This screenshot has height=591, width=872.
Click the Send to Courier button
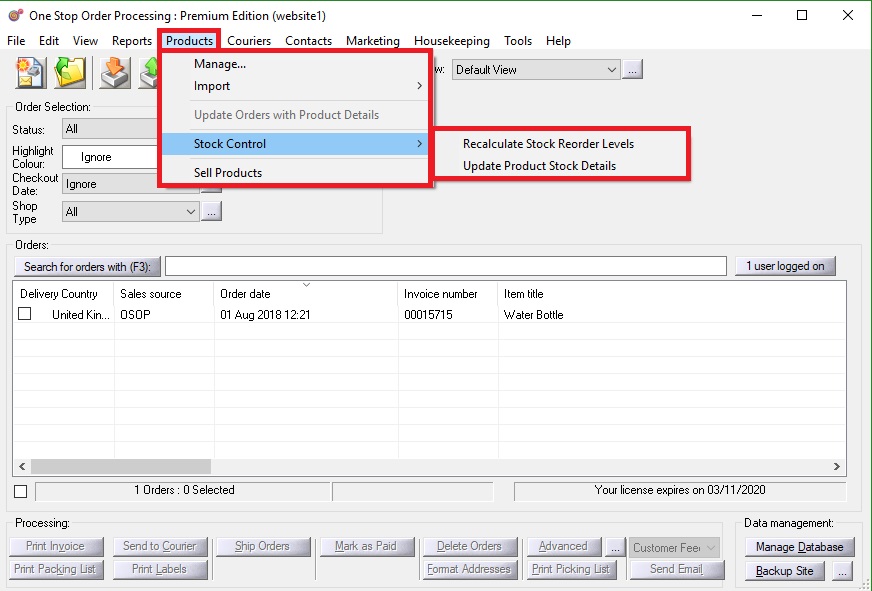(x=160, y=547)
